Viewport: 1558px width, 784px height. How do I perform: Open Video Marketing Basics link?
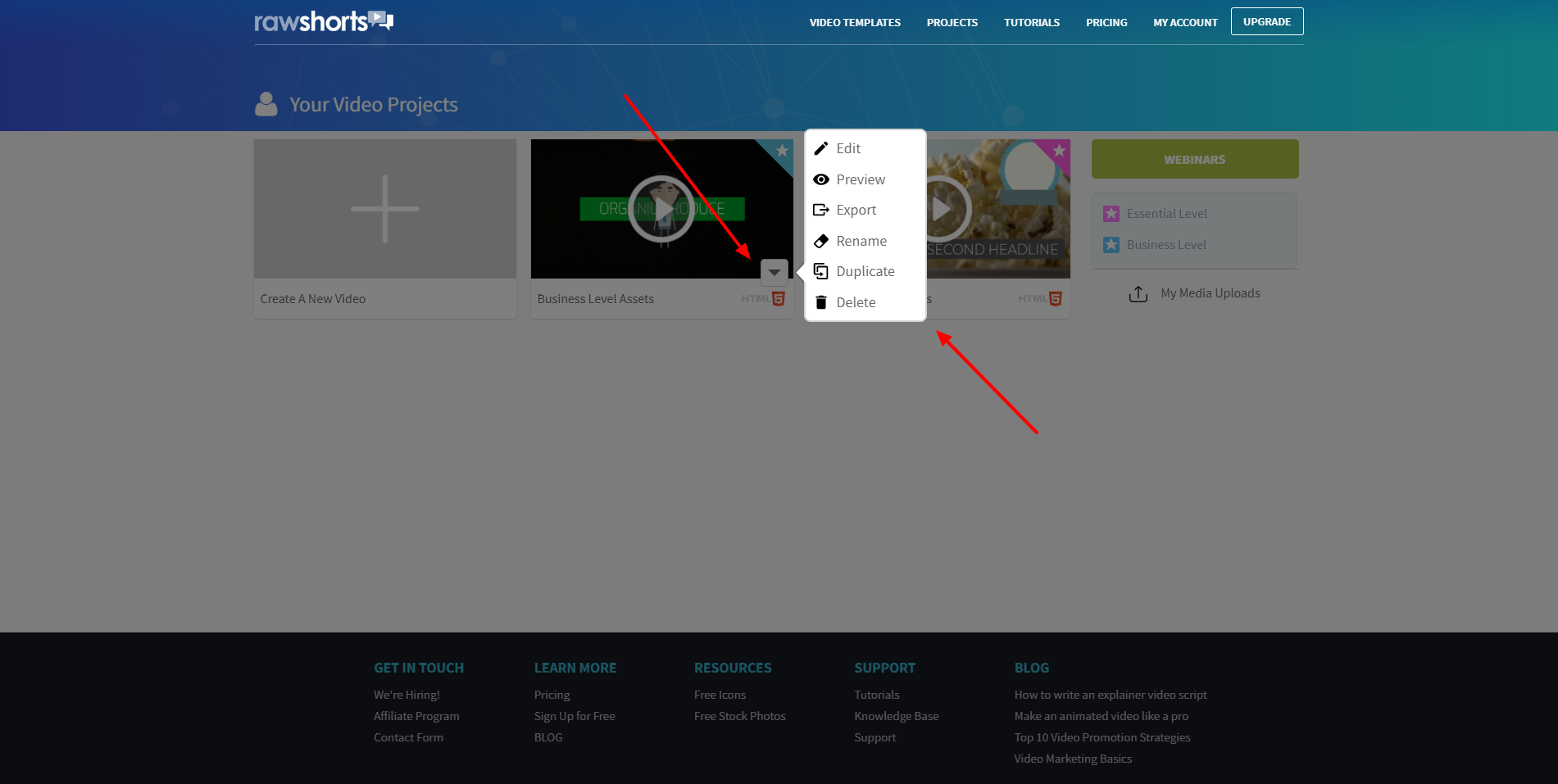click(1073, 759)
